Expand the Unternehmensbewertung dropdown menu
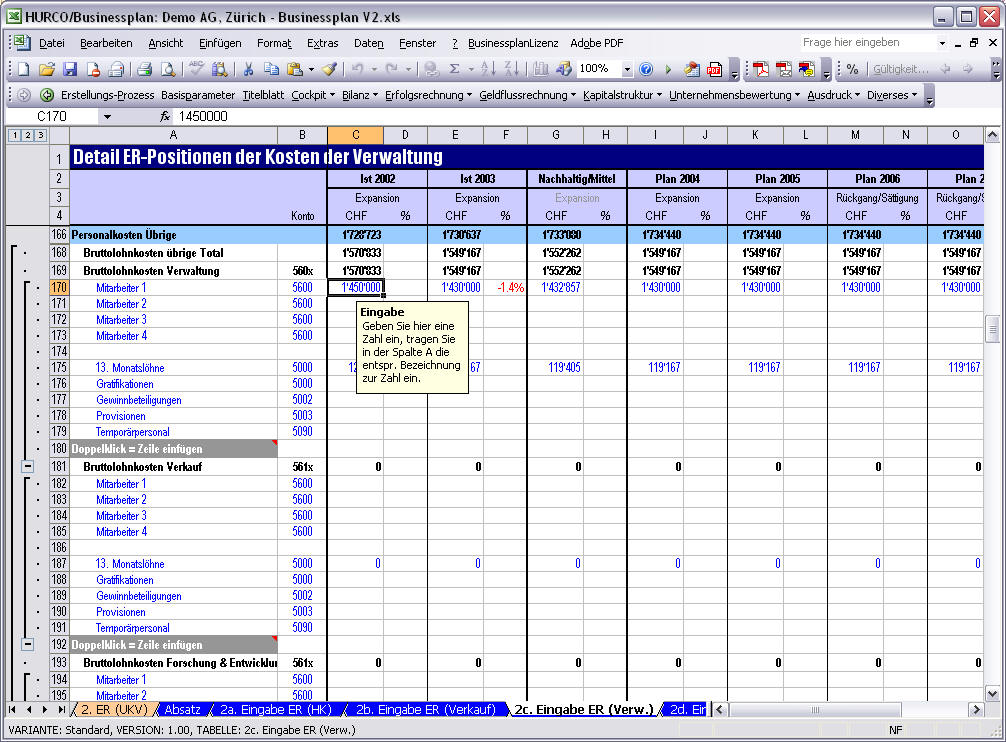The height and width of the screenshot is (742, 1006). click(735, 95)
